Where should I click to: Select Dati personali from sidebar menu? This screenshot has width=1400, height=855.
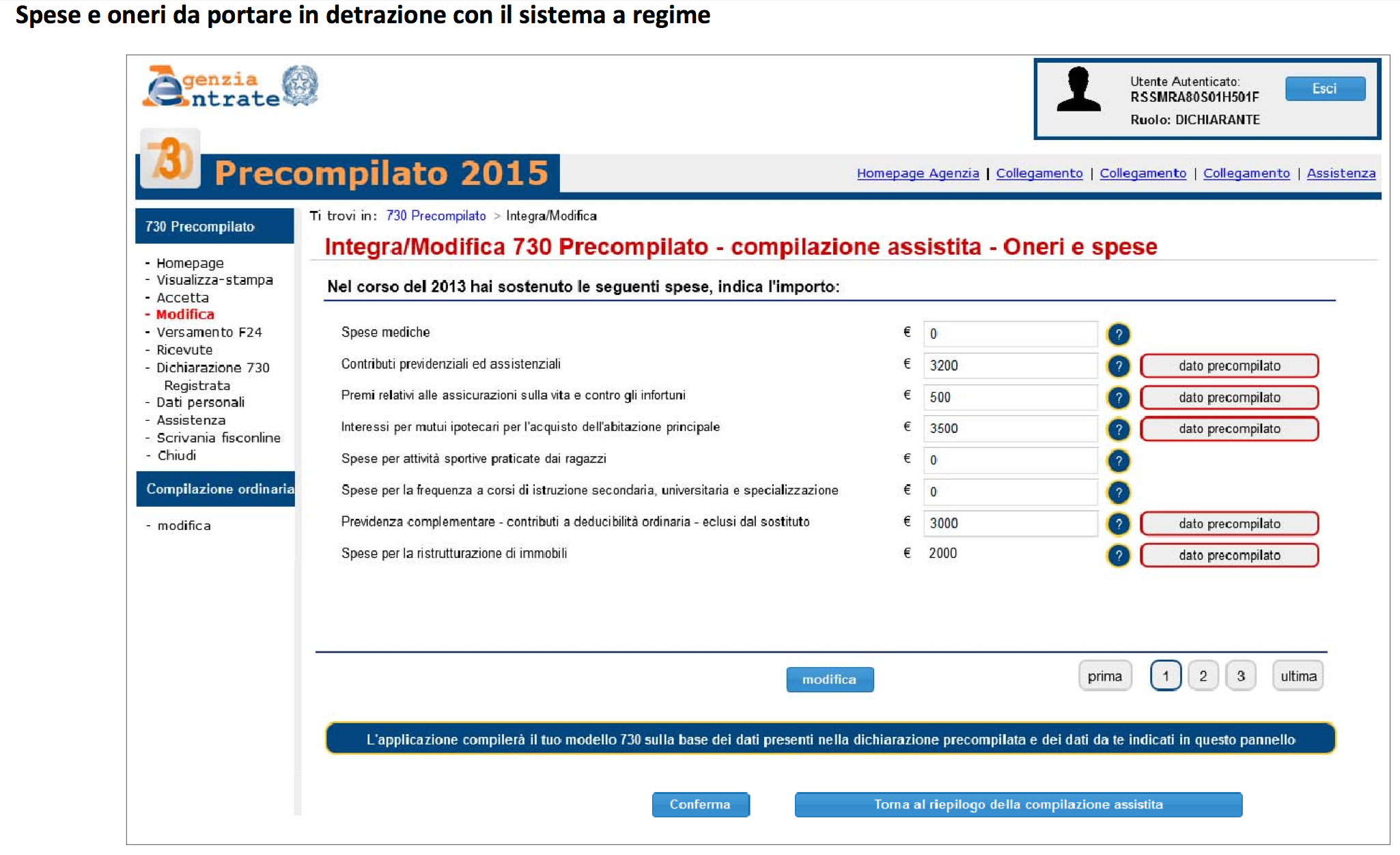click(200, 402)
